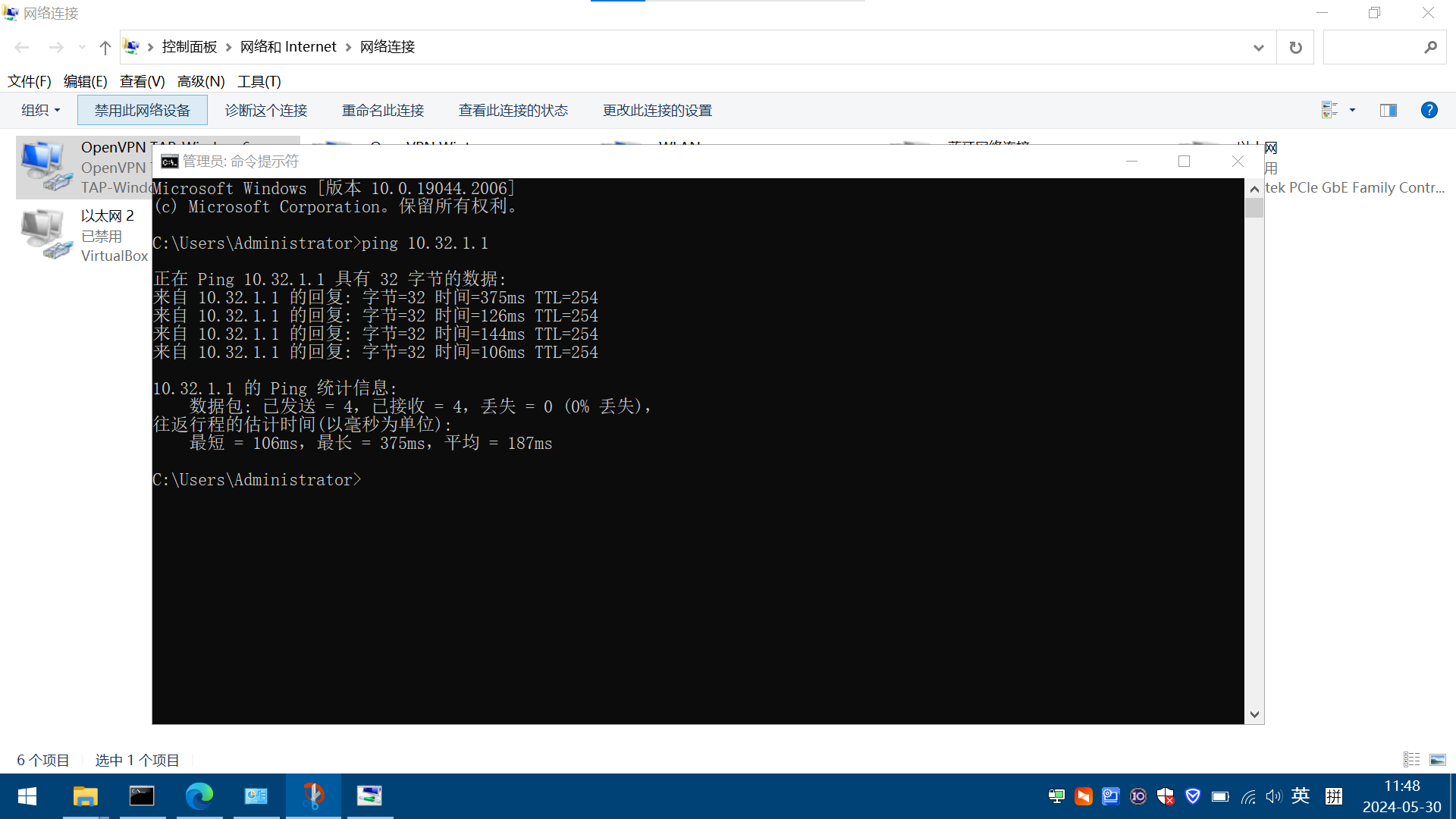Click the volume speaker tray icon
The image size is (1456, 819).
pos(1273,795)
